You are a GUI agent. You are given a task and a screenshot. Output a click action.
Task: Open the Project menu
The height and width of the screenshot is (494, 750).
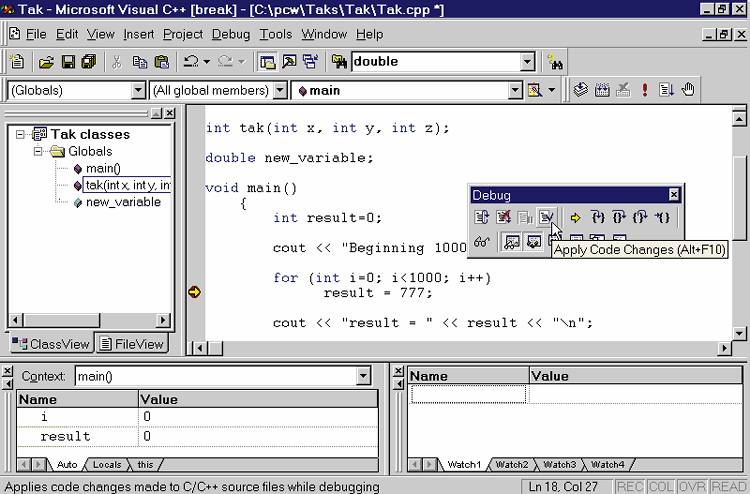[183, 34]
